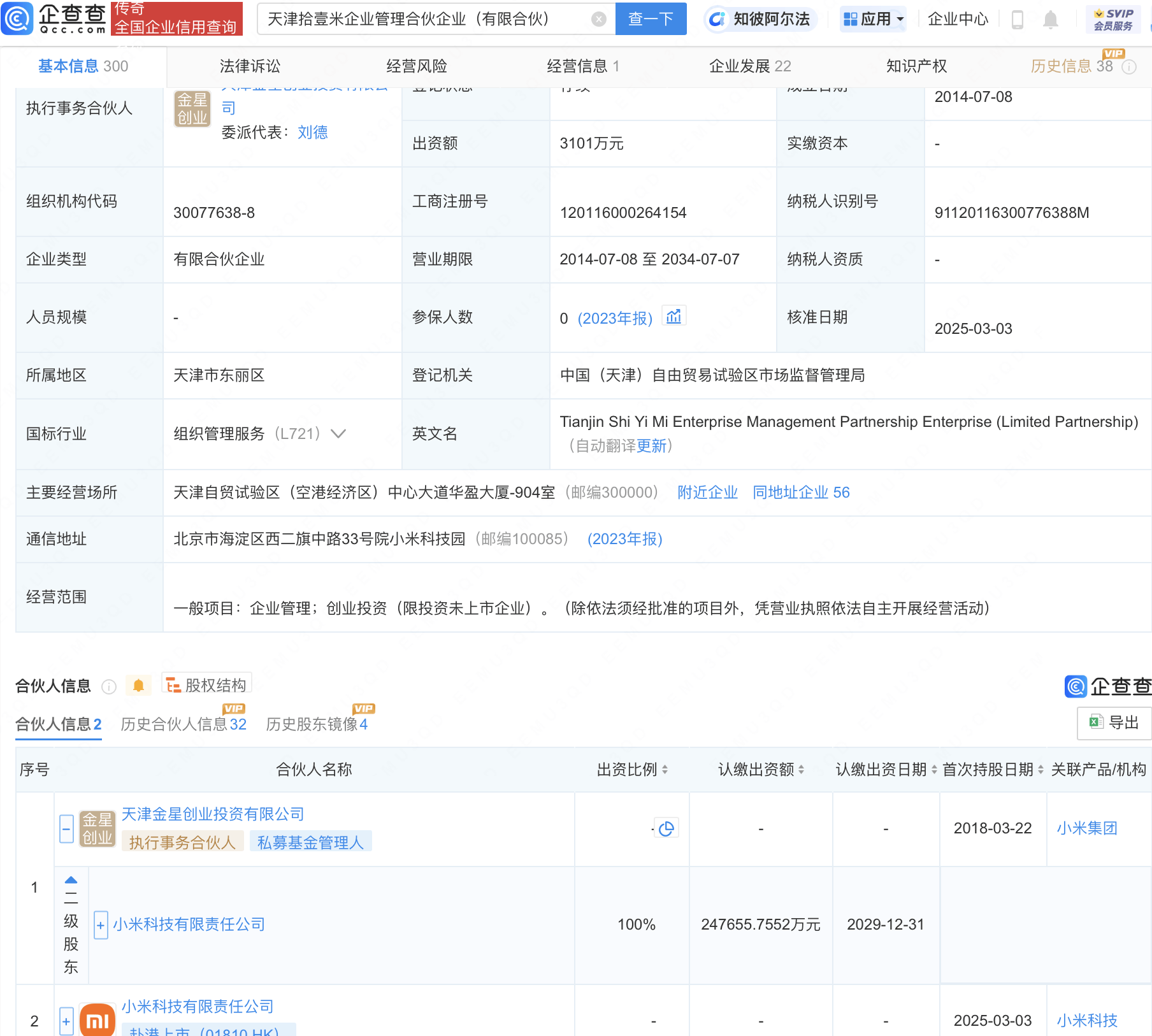The width and height of the screenshot is (1152, 1036).
Task: Open 小米科技 related product link
Action: (x=1087, y=1021)
